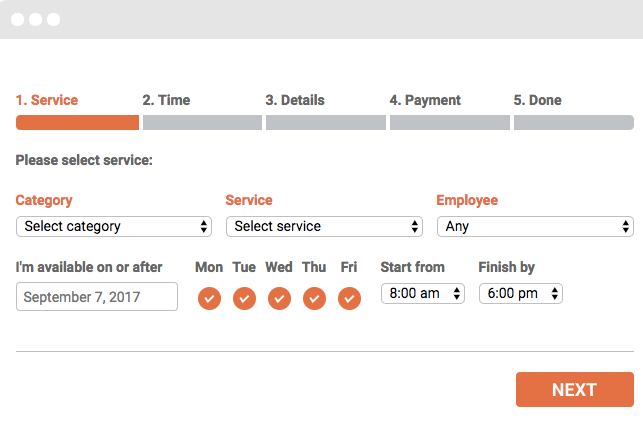
Task: Open the 3. Details step
Action: [295, 100]
